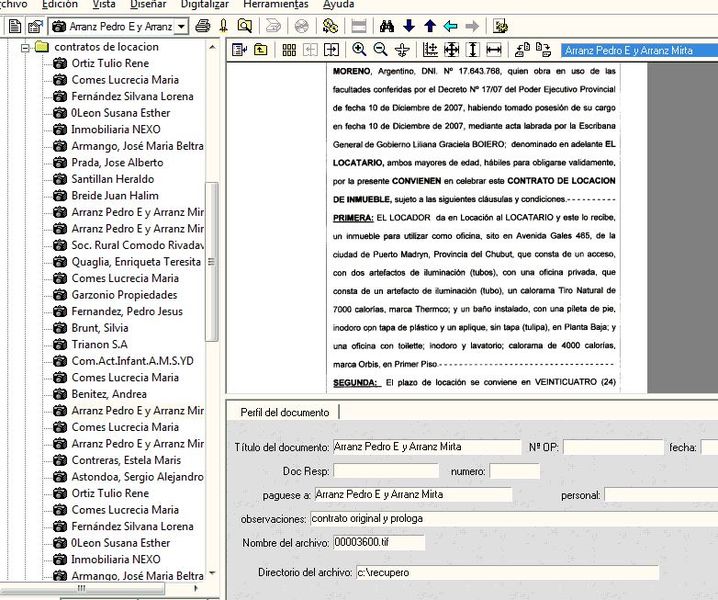This screenshot has width=718, height=600.
Task: Click the tree scroll up arrow
Action: pyautogui.click(x=212, y=47)
